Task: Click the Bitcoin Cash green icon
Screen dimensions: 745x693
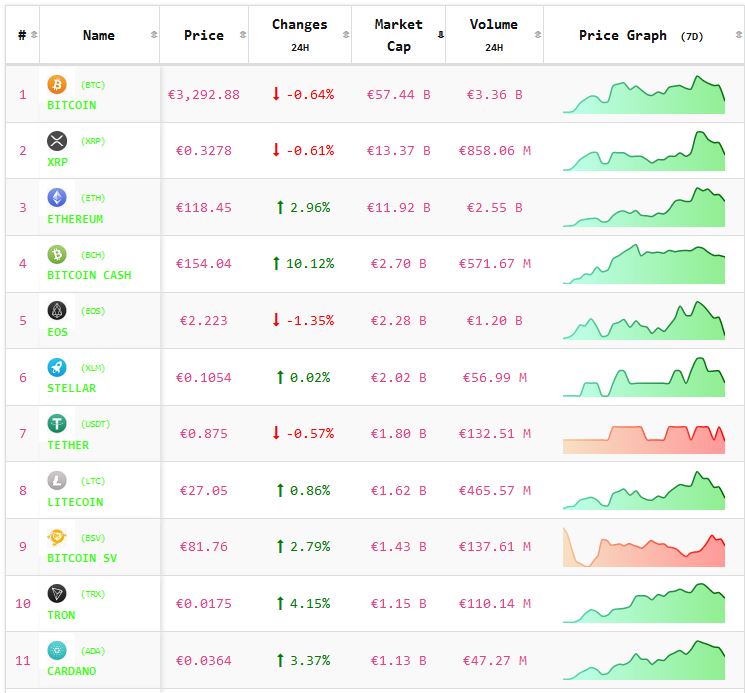Action: 57,255
